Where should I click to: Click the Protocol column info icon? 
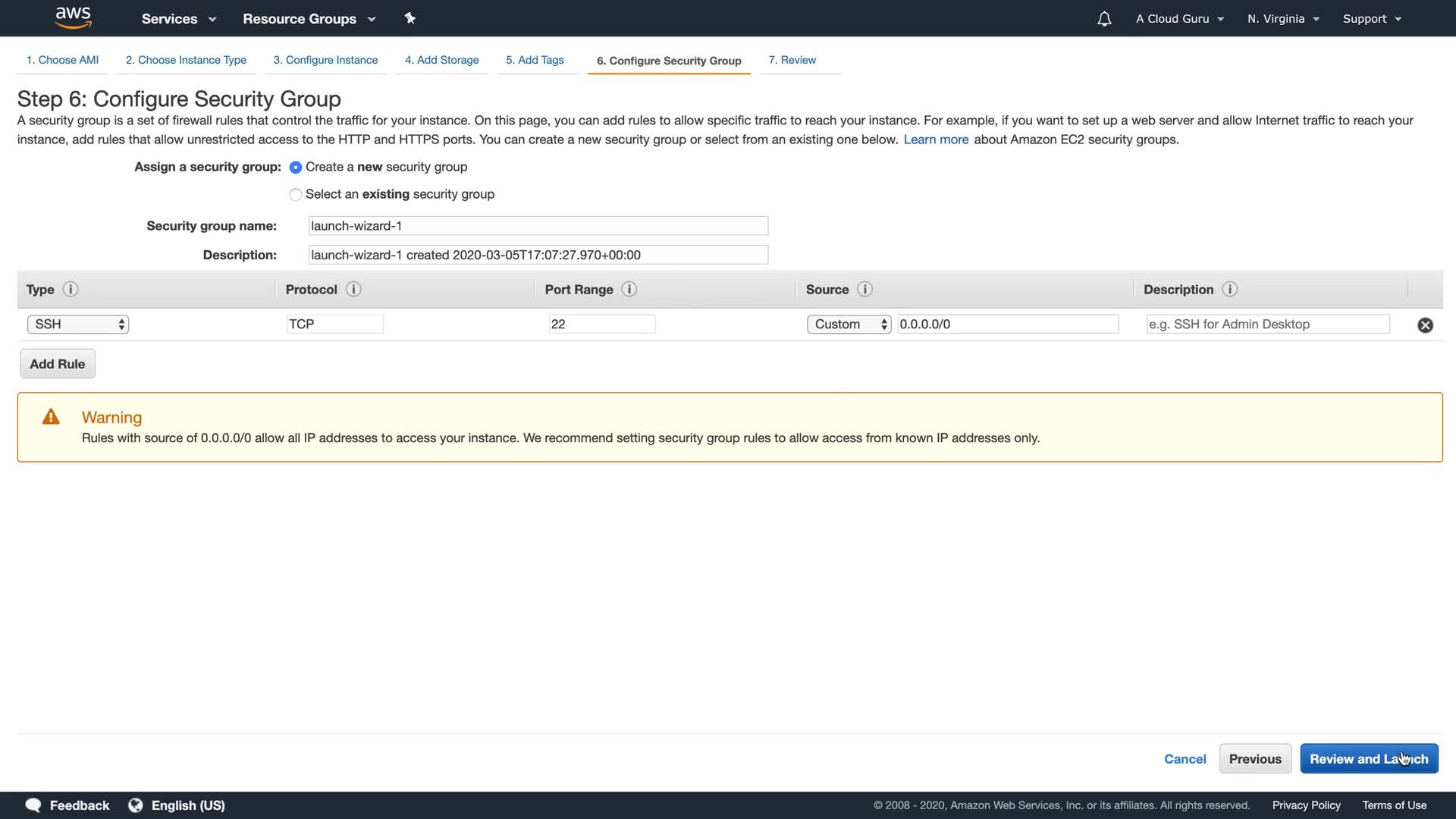[x=353, y=289]
